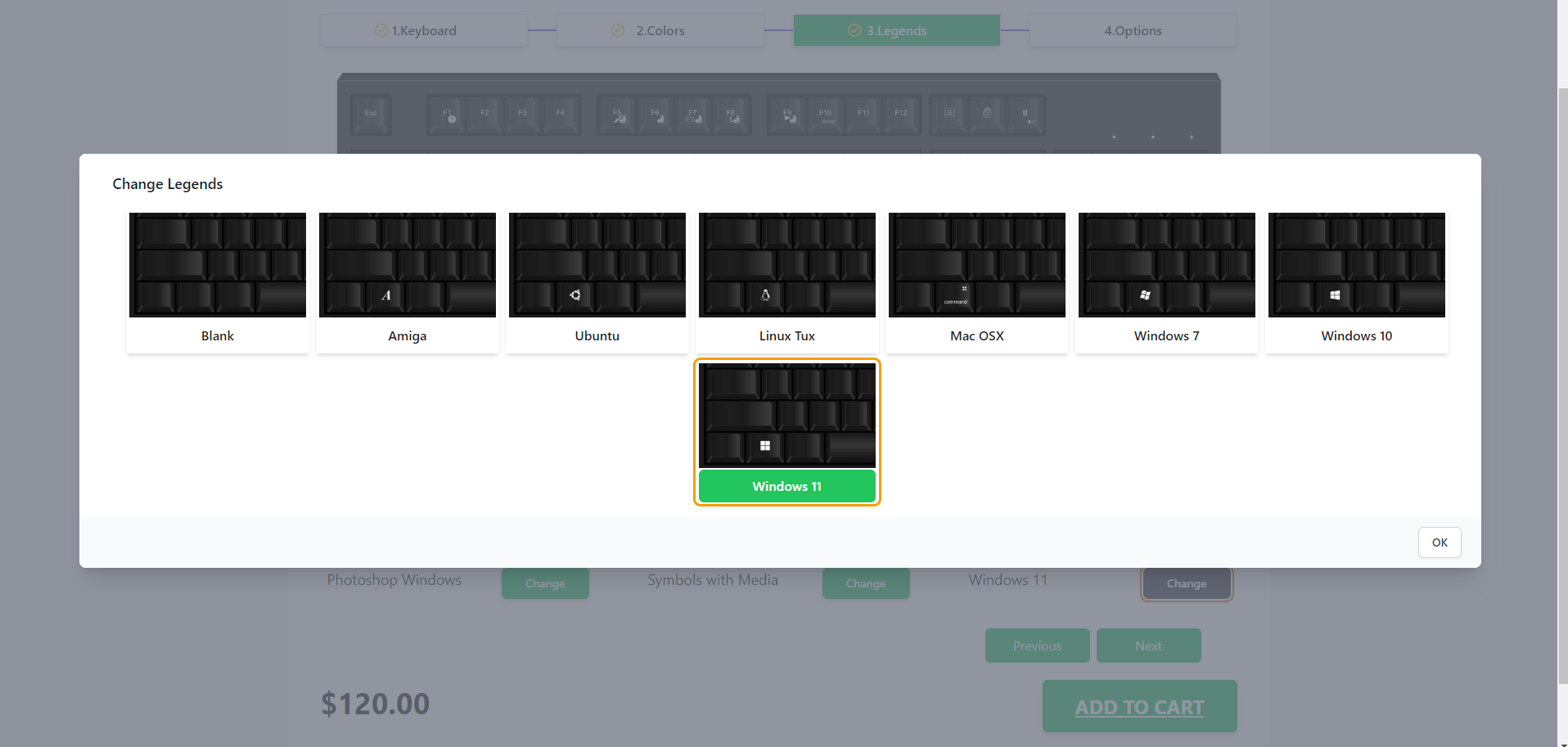This screenshot has height=747, width=1568.
Task: Click the F5 key on keyboard preview
Action: click(618, 115)
